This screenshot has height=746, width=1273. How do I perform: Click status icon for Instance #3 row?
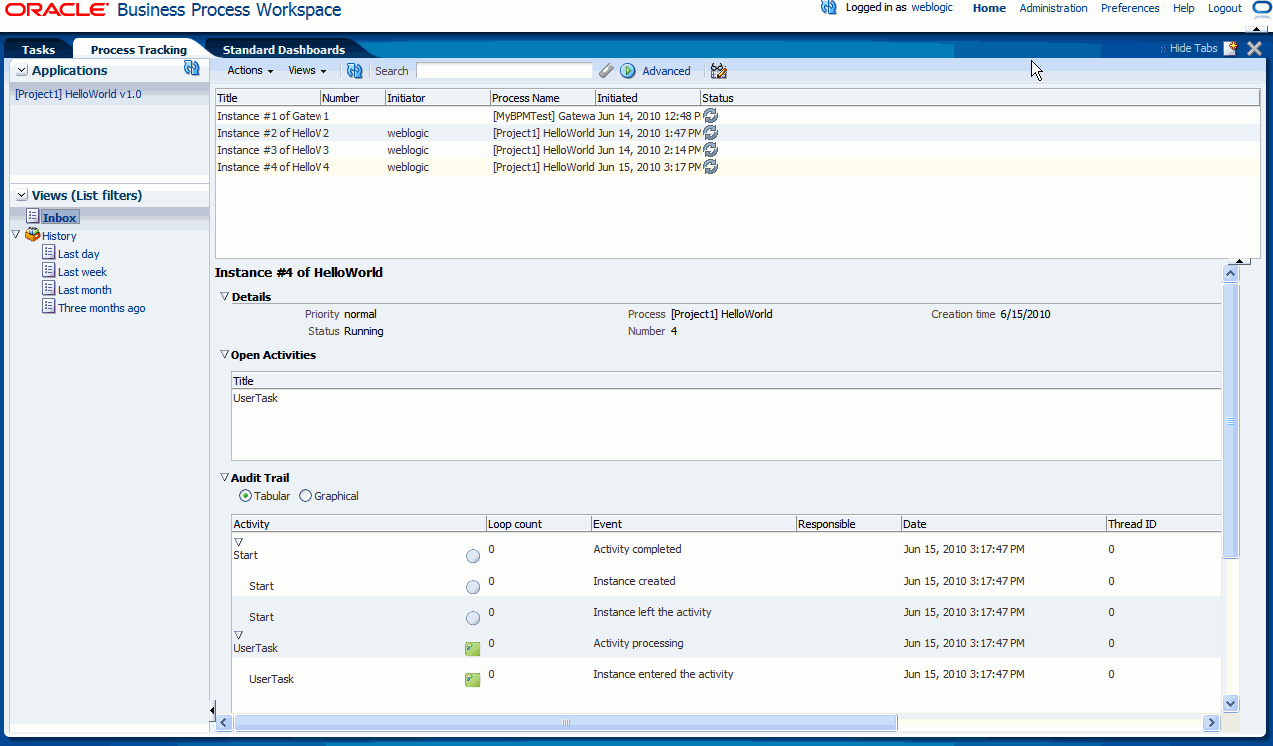(710, 150)
